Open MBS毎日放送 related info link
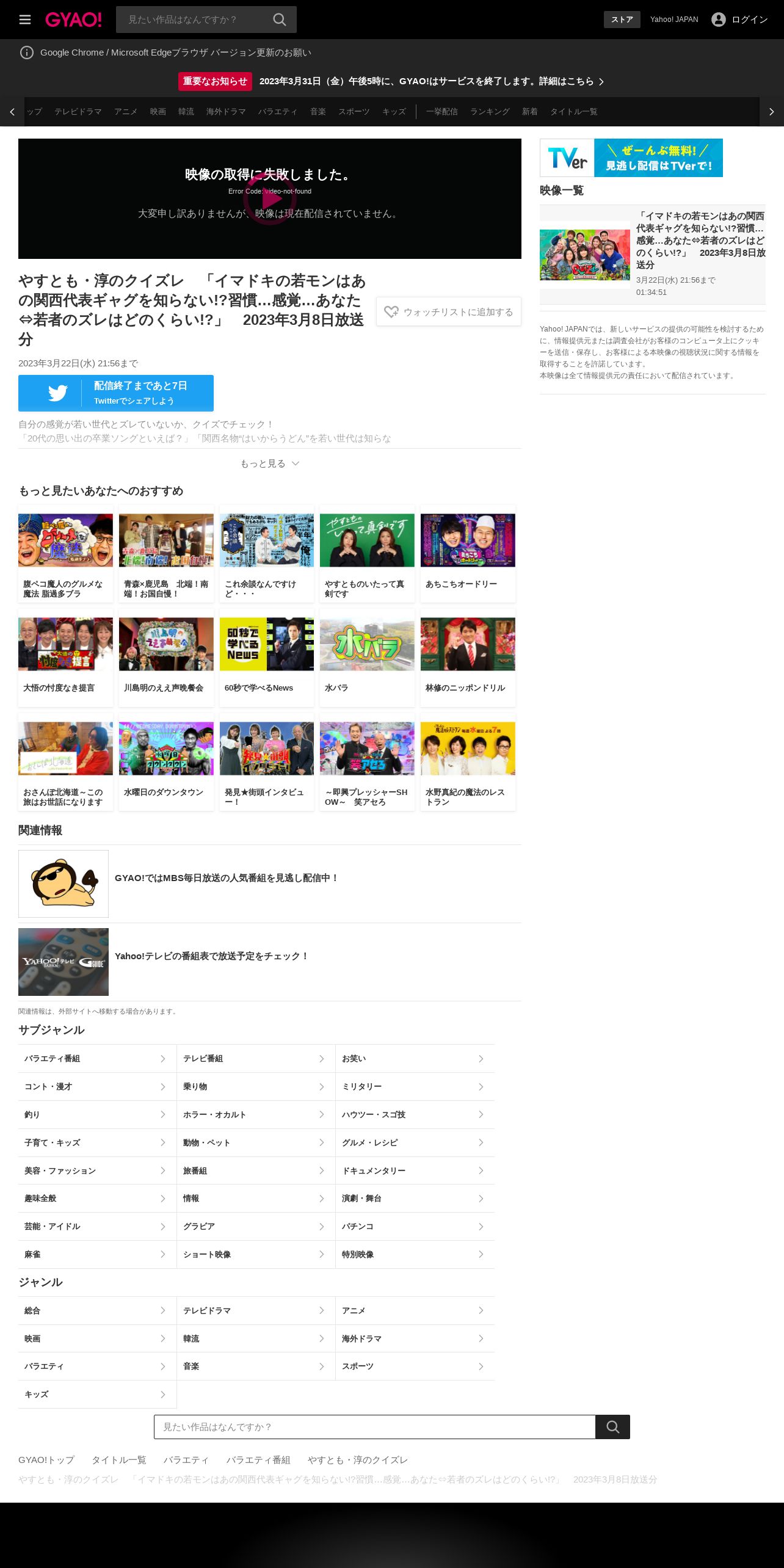Image resolution: width=784 pixels, height=1568 pixels. [270, 884]
